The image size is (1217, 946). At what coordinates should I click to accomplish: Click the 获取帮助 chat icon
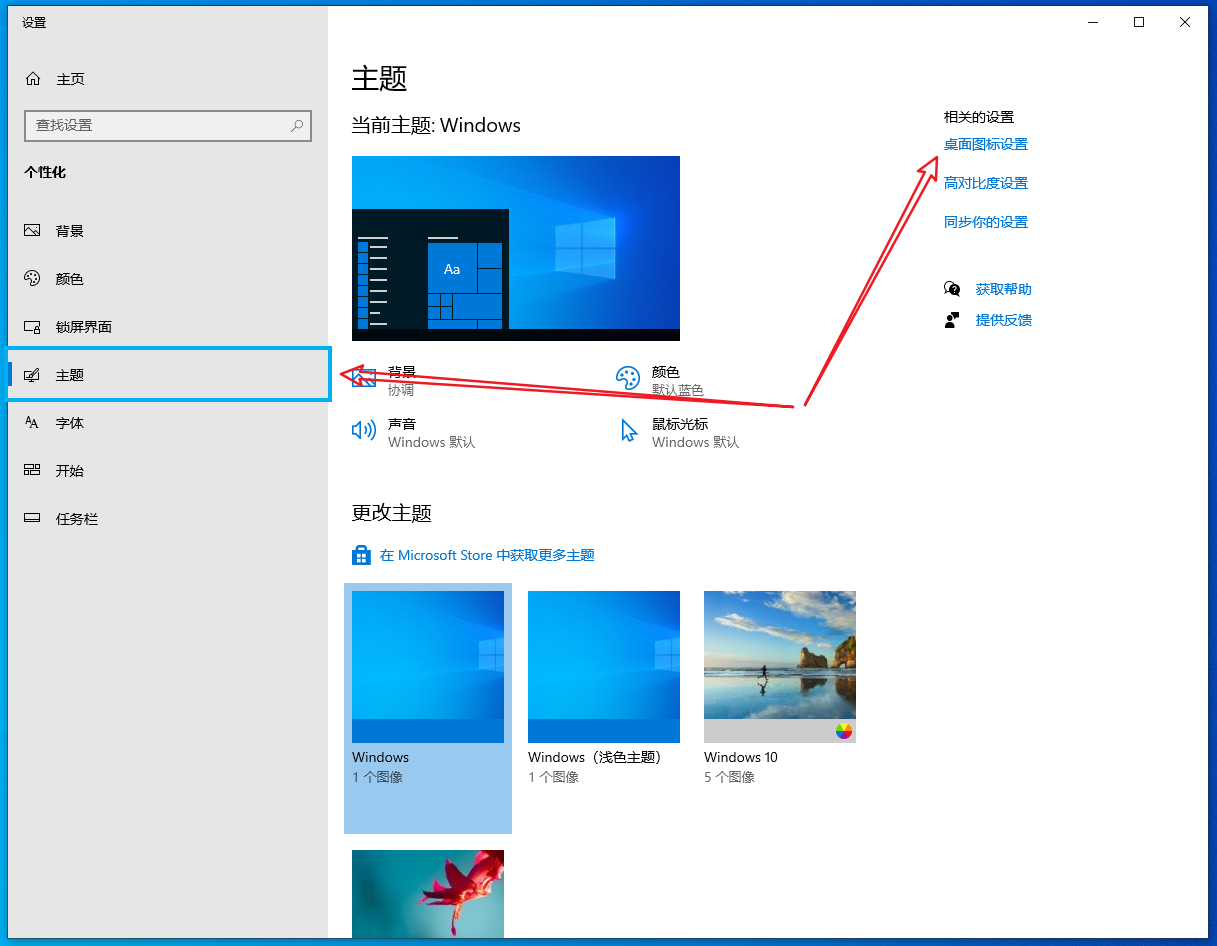point(952,289)
